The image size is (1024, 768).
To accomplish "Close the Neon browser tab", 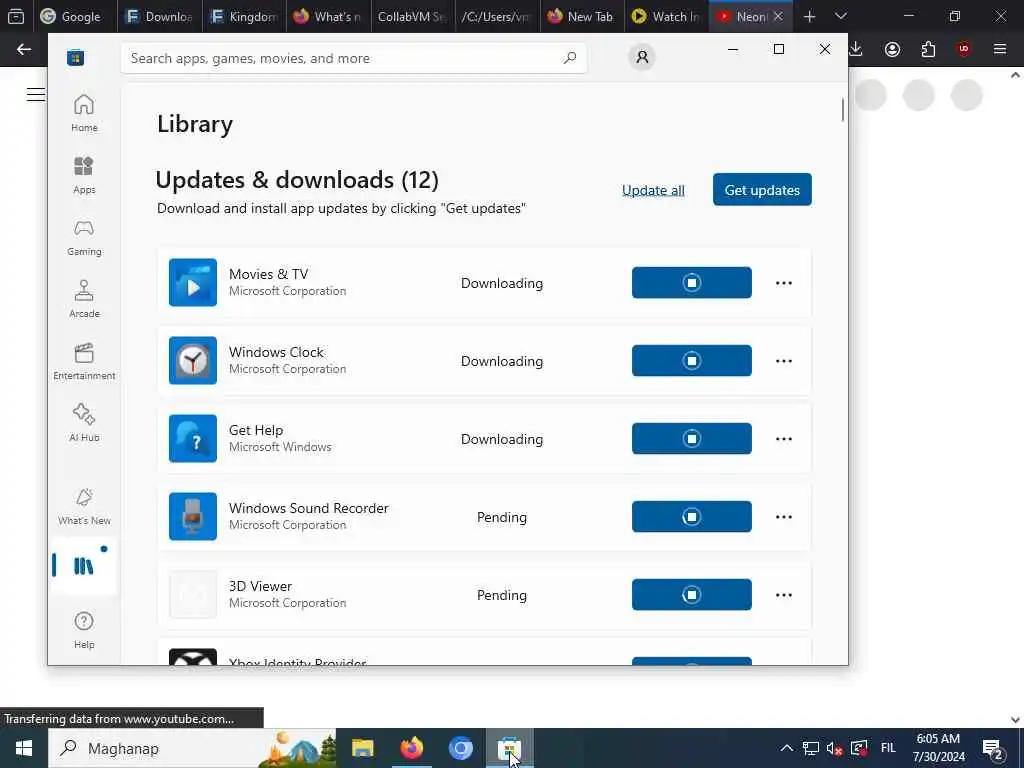I will pos(778,16).
